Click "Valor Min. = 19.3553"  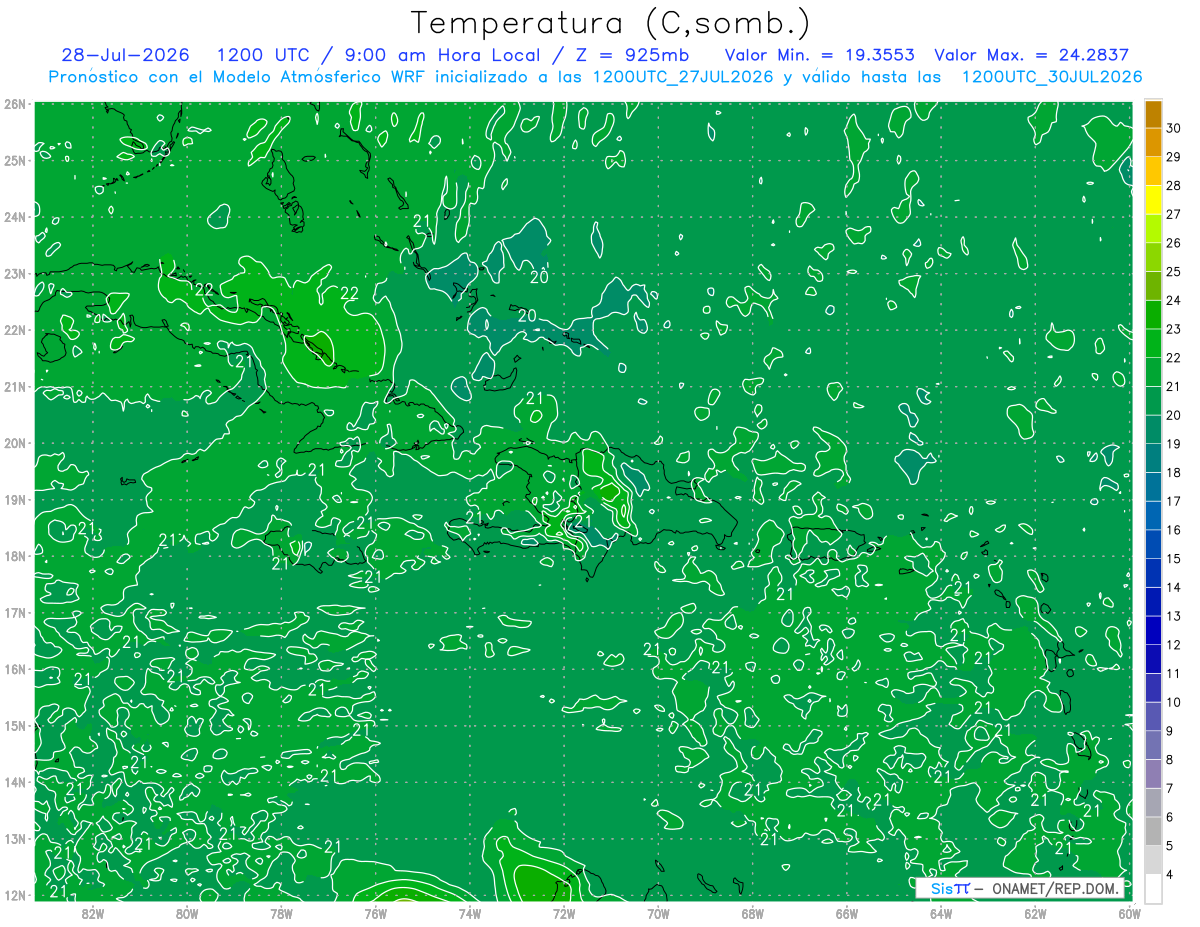point(820,55)
